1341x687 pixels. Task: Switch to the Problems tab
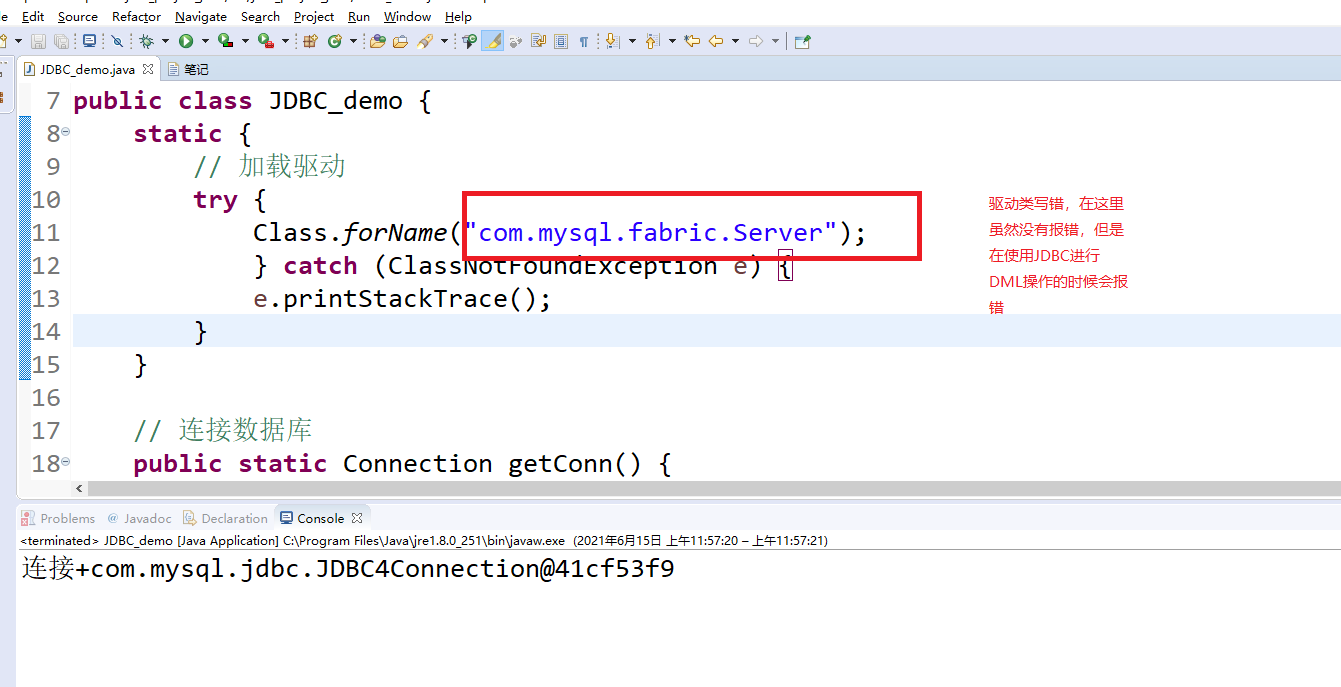(x=68, y=518)
